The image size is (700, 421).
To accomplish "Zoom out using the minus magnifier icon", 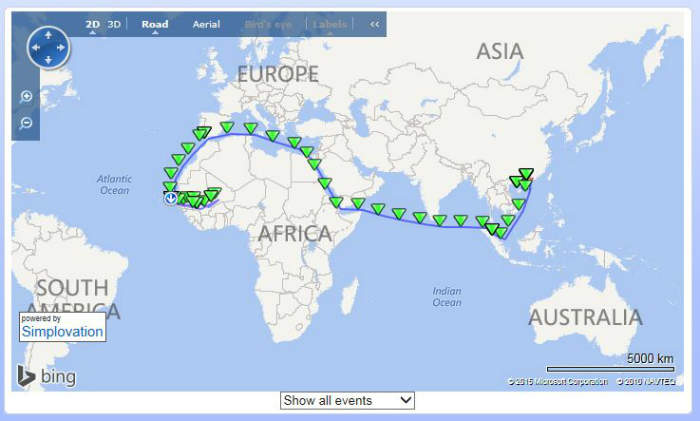I will [26, 122].
